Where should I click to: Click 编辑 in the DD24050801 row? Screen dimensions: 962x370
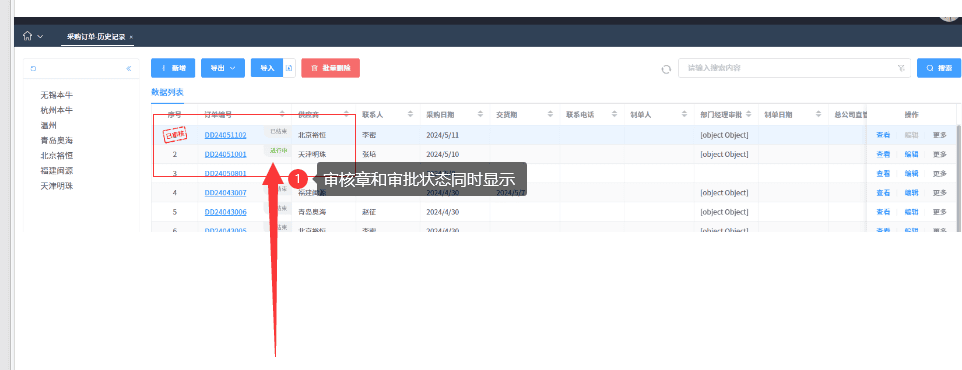[x=912, y=174]
